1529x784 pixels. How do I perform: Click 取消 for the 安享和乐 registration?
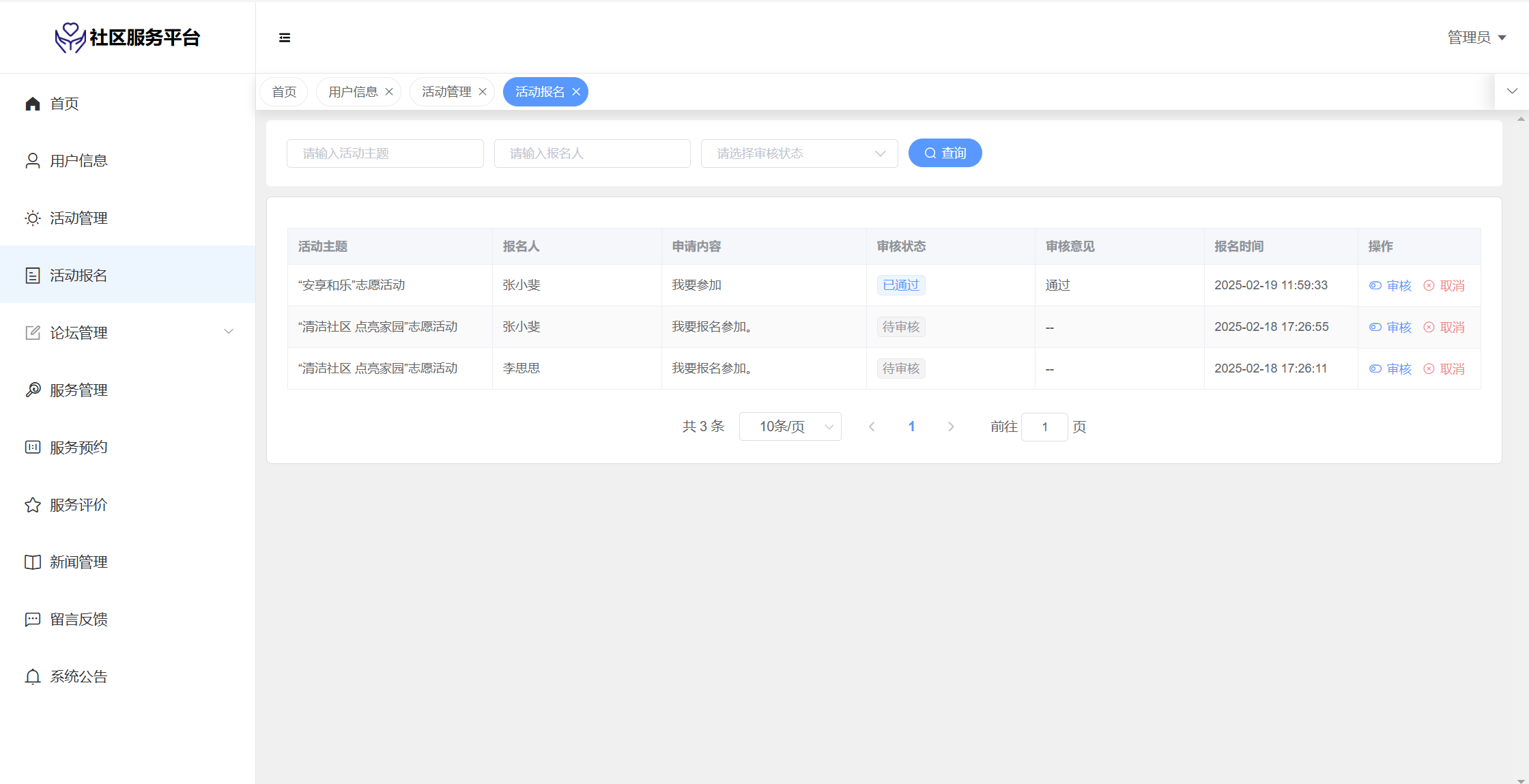tap(1444, 286)
